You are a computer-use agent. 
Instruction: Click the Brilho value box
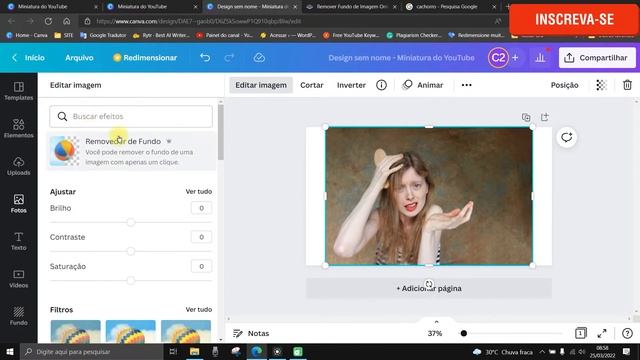(201, 208)
